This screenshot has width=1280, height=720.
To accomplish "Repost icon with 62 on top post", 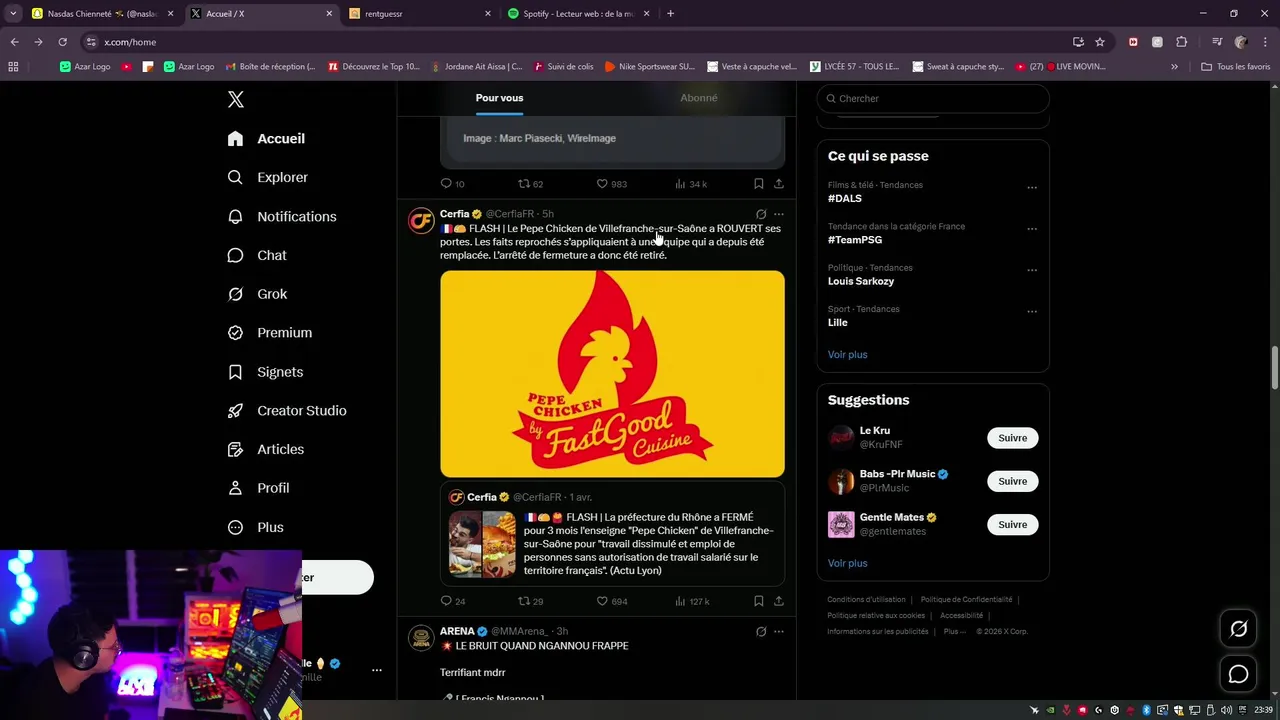I will tap(523, 184).
